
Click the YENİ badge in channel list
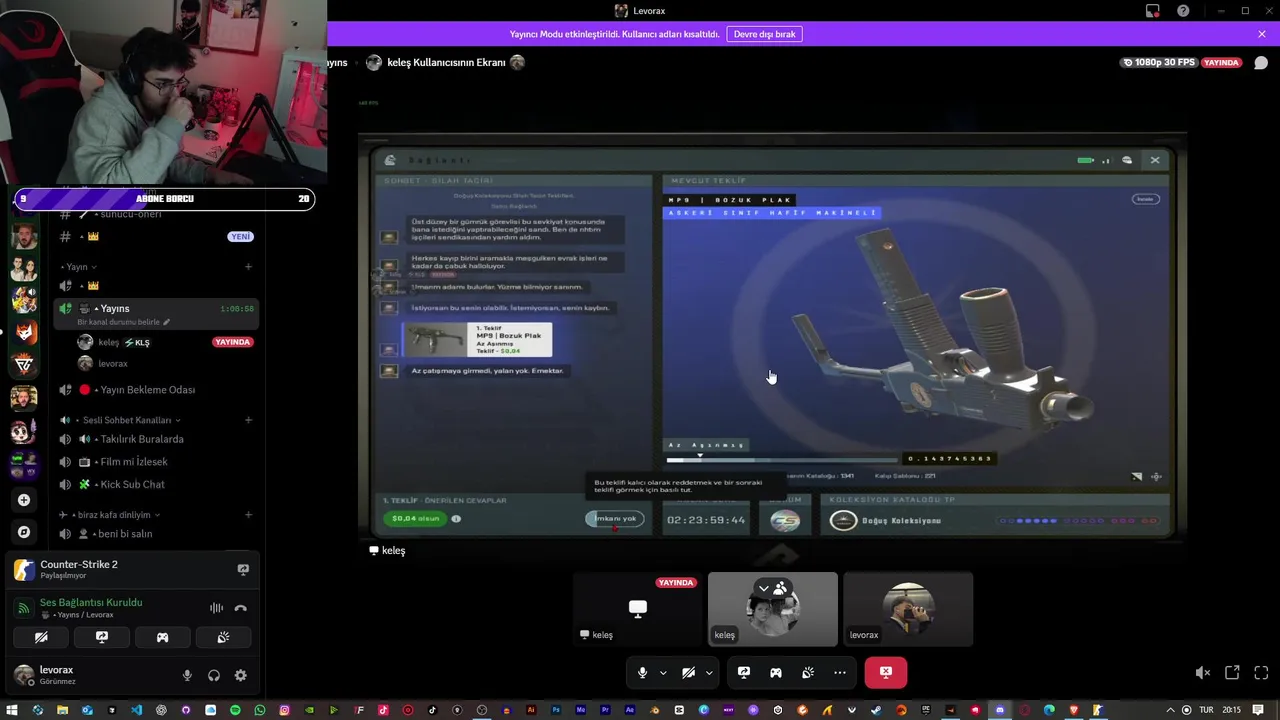point(240,237)
